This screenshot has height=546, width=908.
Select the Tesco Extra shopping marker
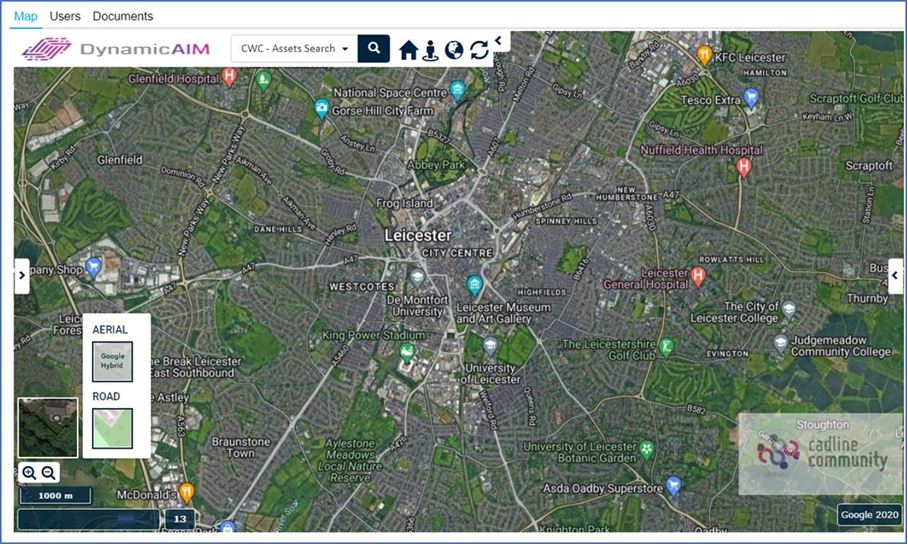(x=751, y=97)
